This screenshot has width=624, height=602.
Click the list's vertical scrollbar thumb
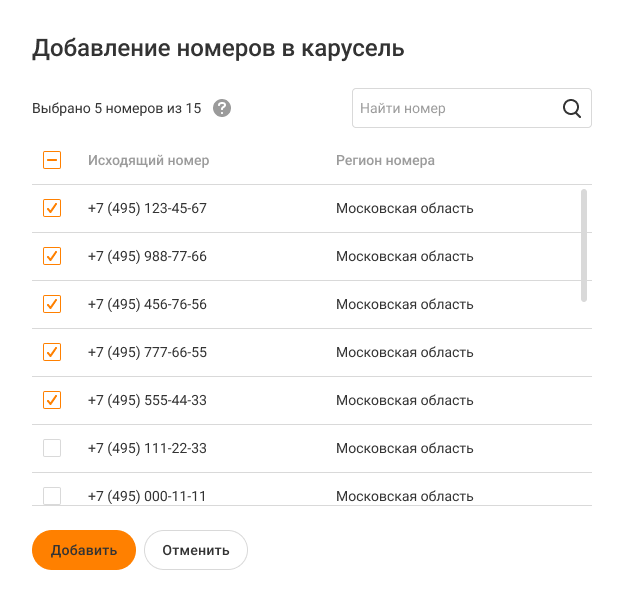point(584,245)
